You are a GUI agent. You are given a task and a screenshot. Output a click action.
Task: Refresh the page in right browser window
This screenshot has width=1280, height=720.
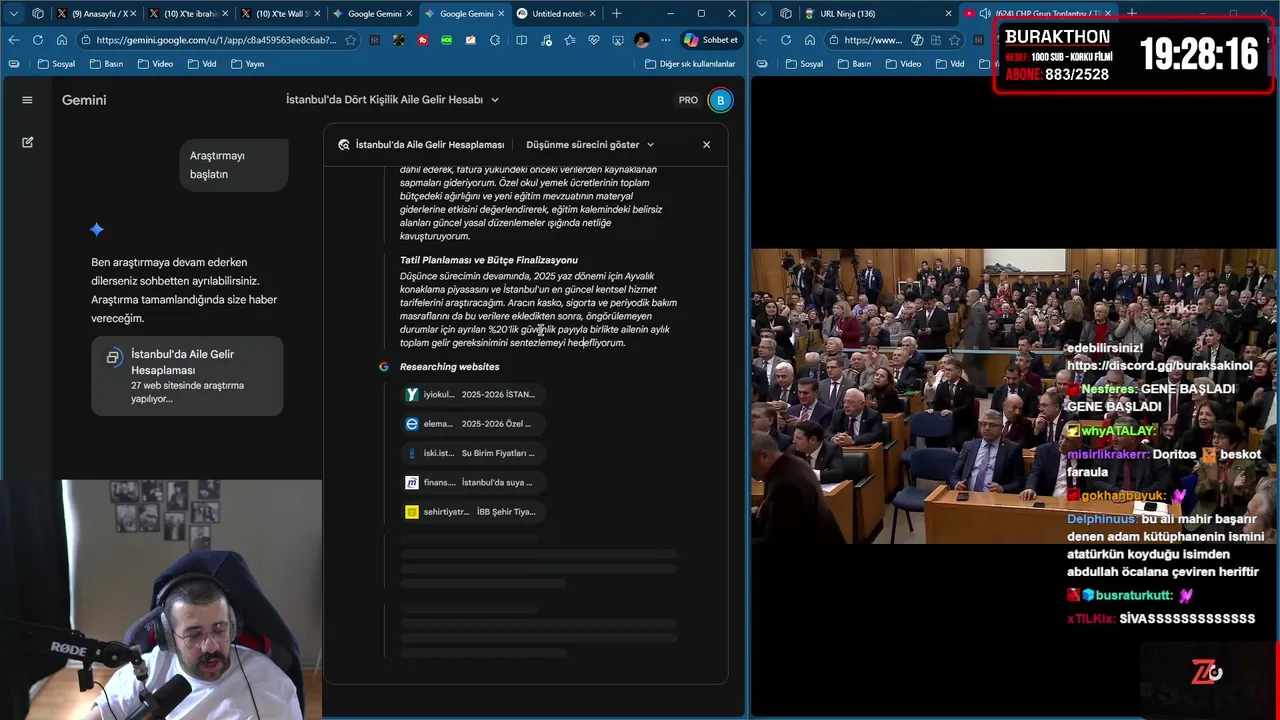tap(786, 40)
